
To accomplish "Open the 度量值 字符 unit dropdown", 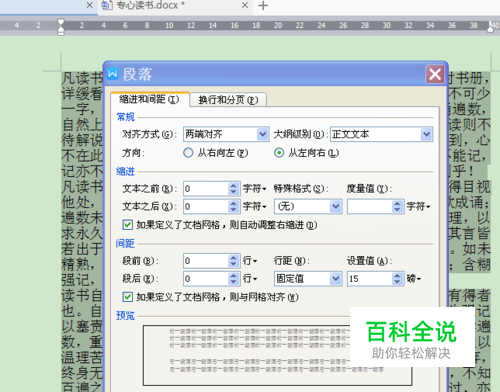I will [418, 207].
